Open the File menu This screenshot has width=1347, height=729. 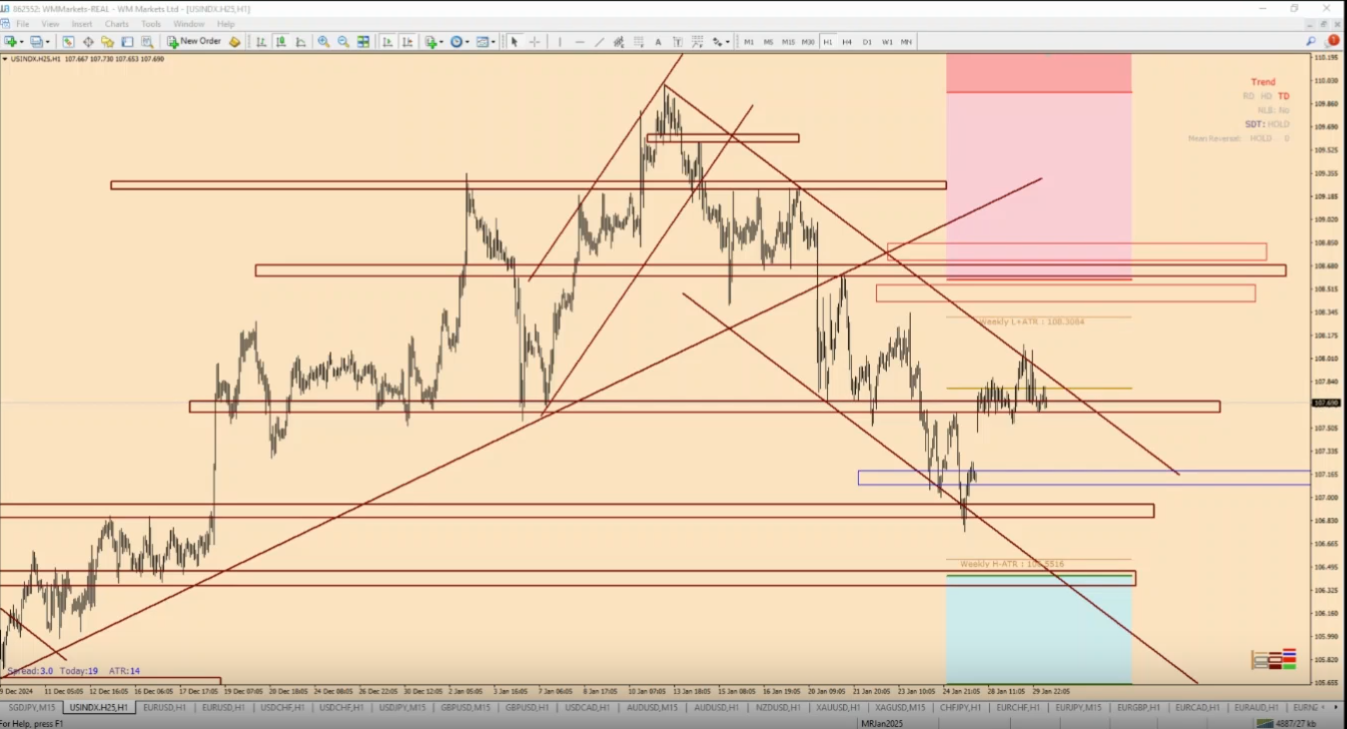point(22,24)
